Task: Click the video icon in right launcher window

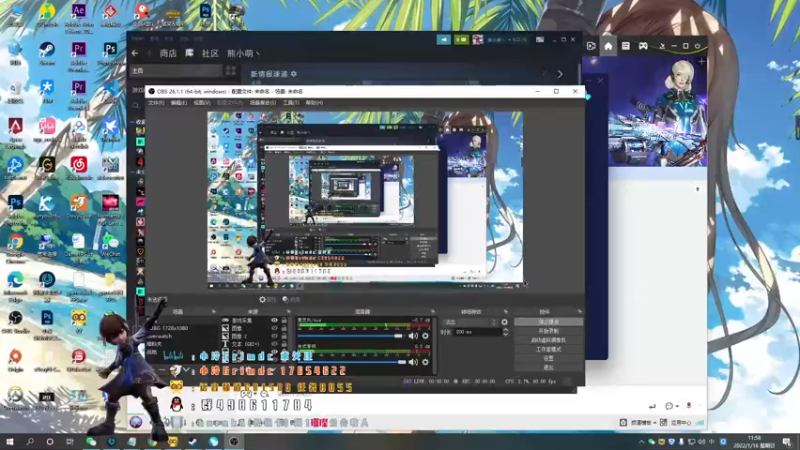Action: [x=591, y=46]
